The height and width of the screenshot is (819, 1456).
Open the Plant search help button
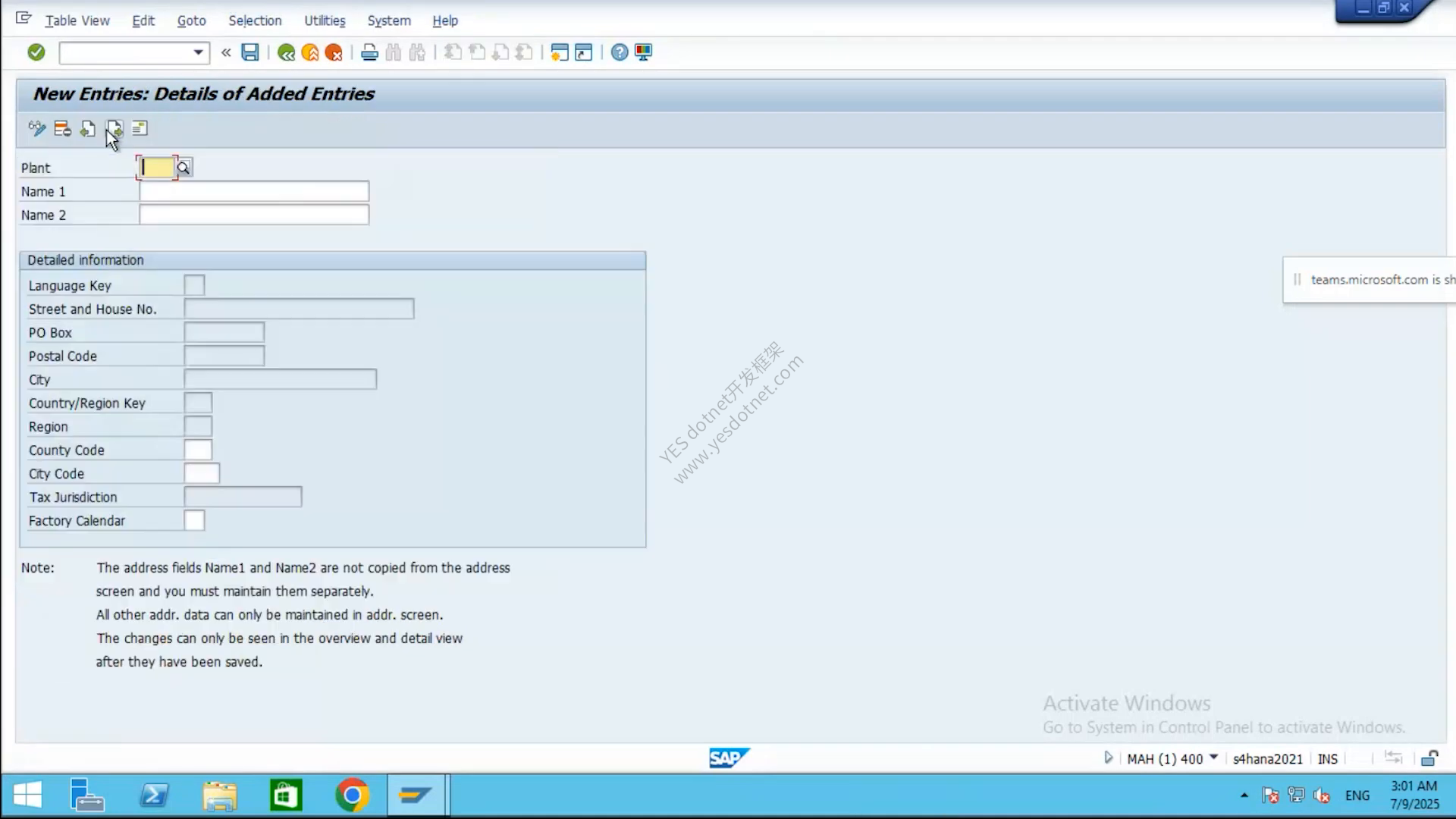184,168
